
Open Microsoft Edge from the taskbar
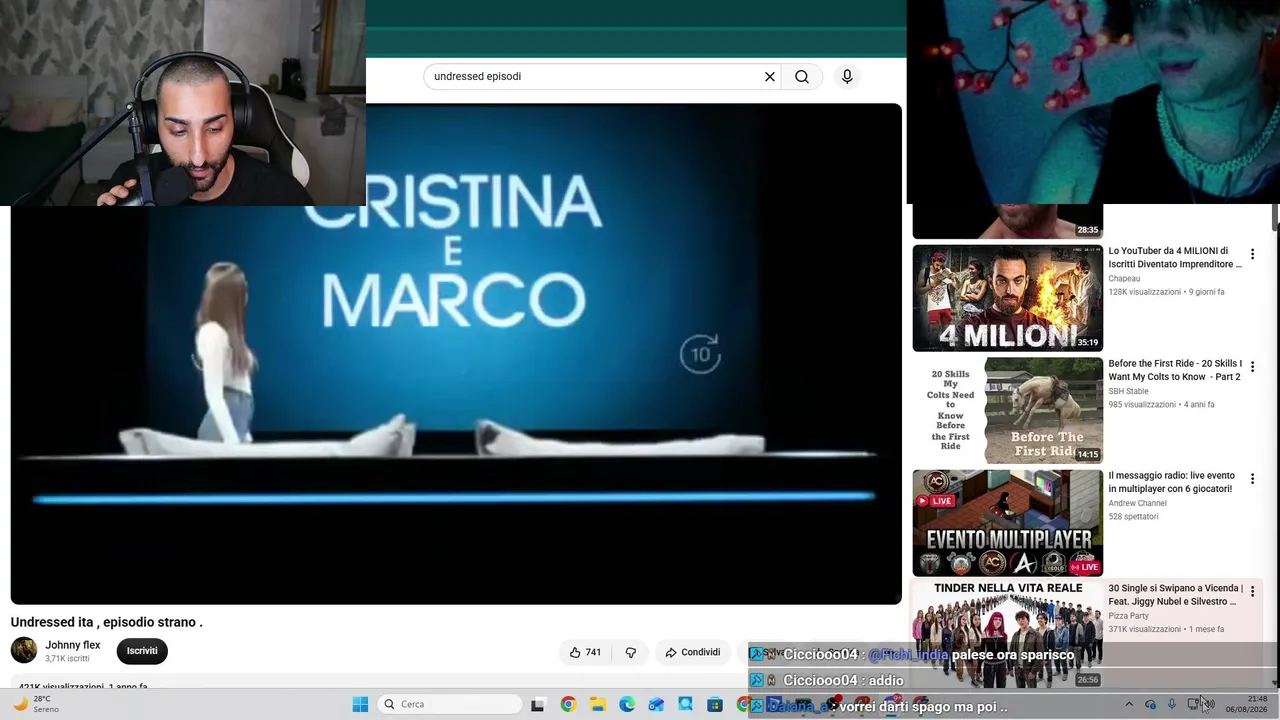coord(627,704)
